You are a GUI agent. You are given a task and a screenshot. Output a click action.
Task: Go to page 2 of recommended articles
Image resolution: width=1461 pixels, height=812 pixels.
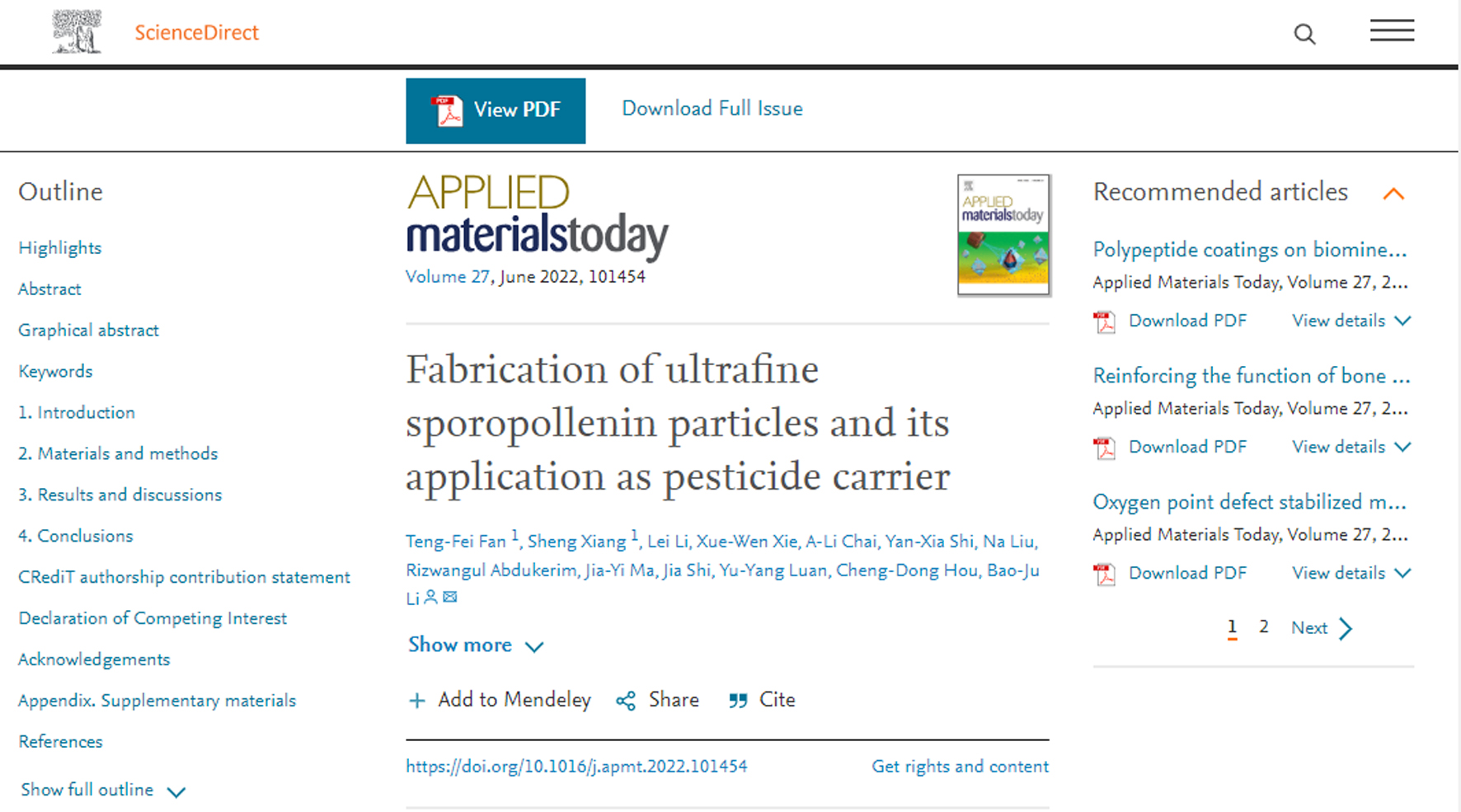[x=1263, y=627]
